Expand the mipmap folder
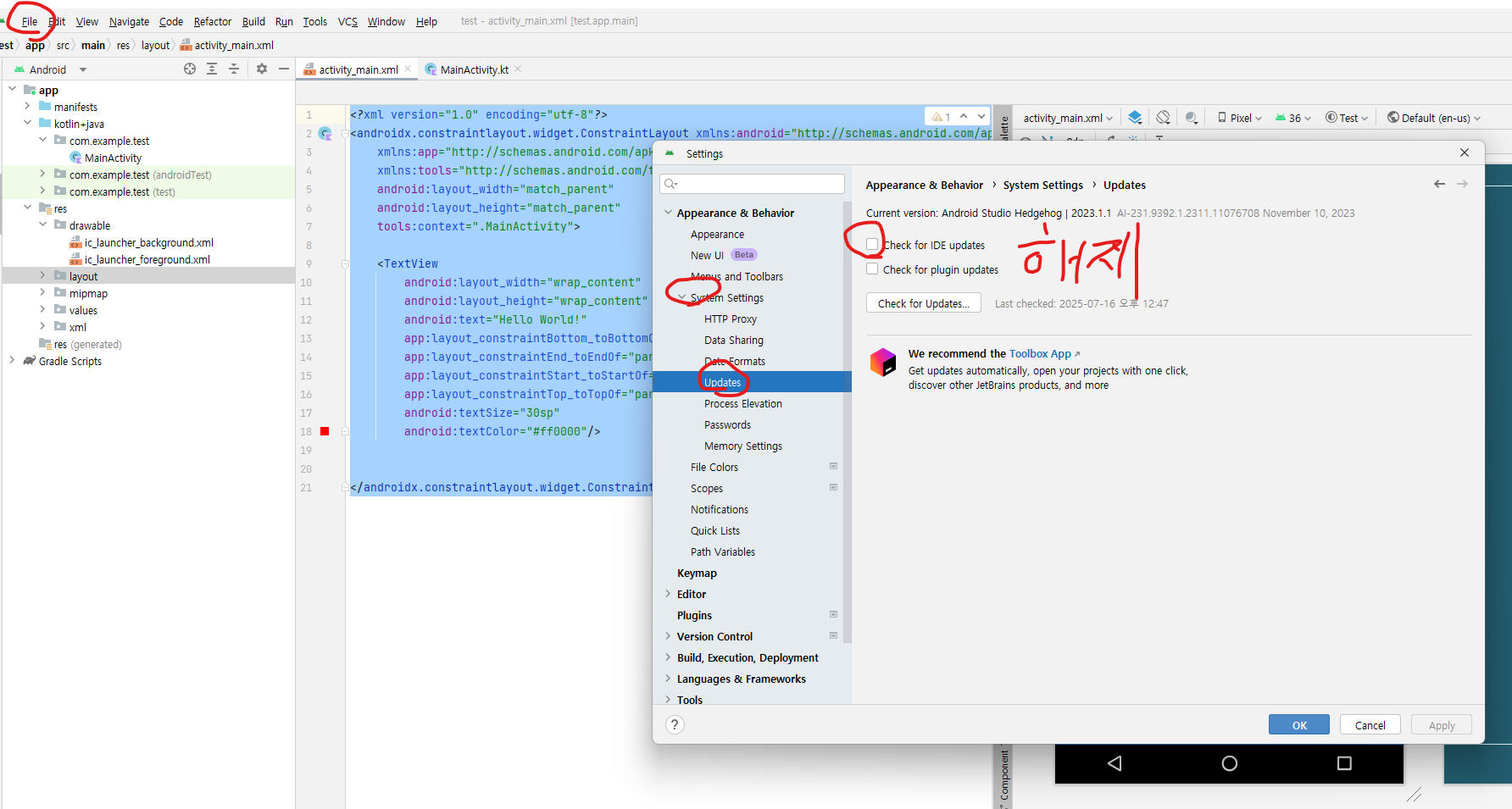The width and height of the screenshot is (1512, 809). pyautogui.click(x=42, y=292)
